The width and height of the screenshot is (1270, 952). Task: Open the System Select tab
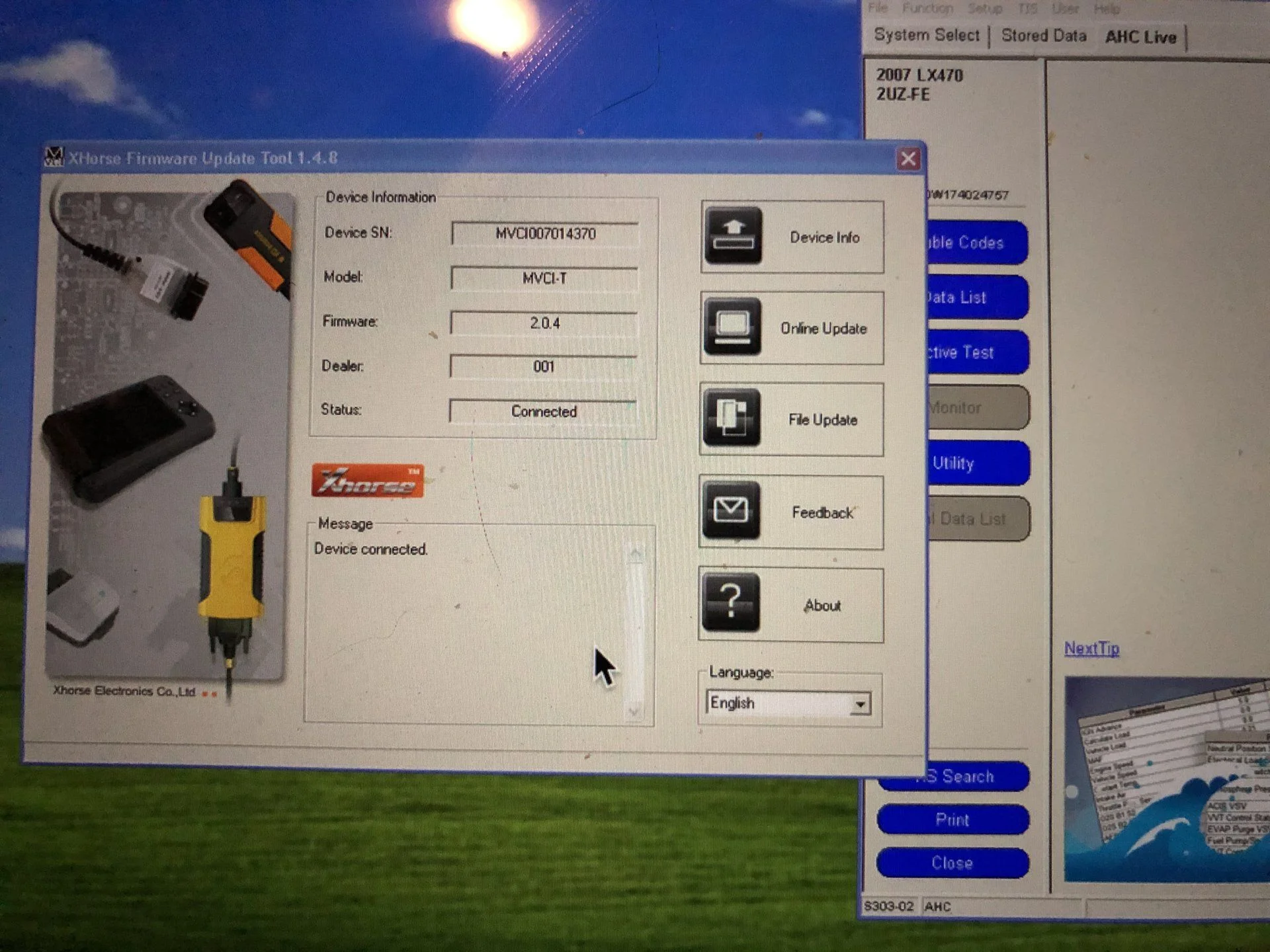point(926,35)
